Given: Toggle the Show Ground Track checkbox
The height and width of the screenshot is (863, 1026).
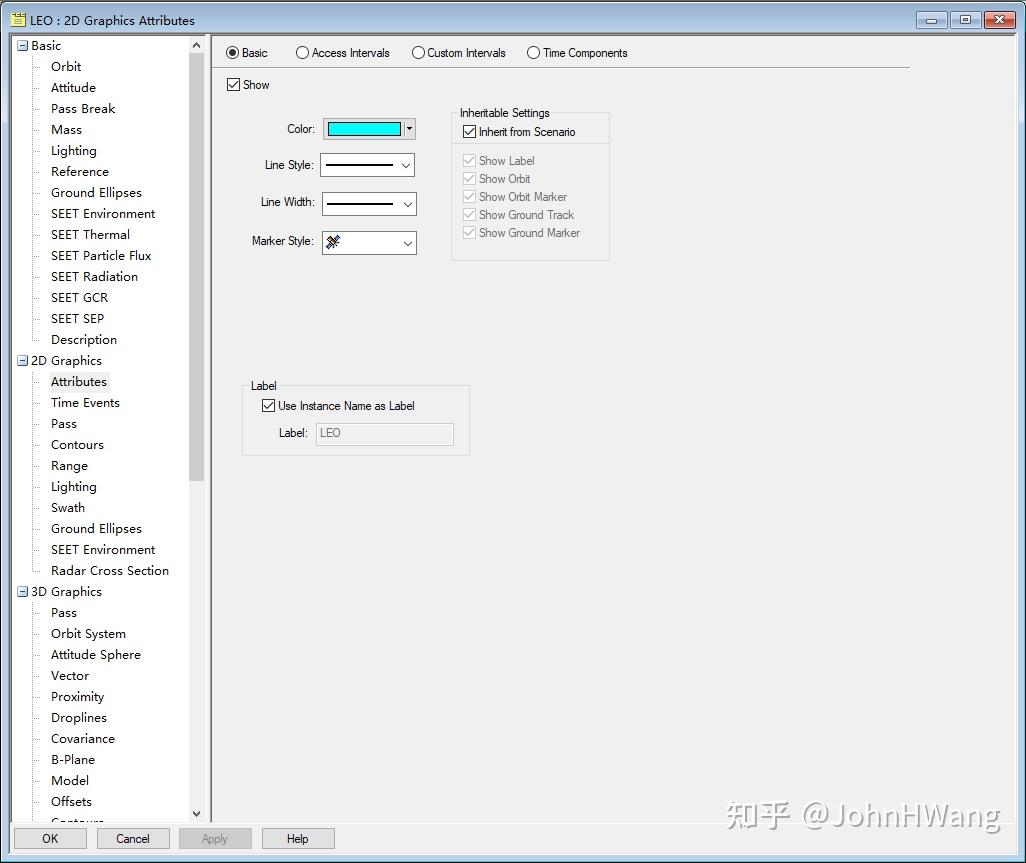Looking at the screenshot, I should coord(469,215).
